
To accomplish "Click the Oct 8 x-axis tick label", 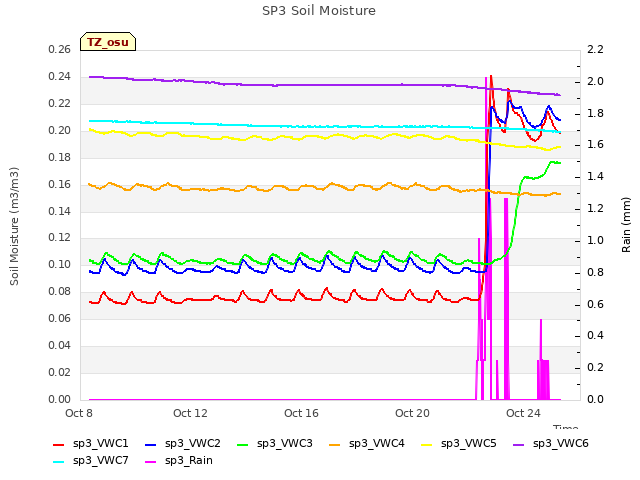I will pos(79,413).
